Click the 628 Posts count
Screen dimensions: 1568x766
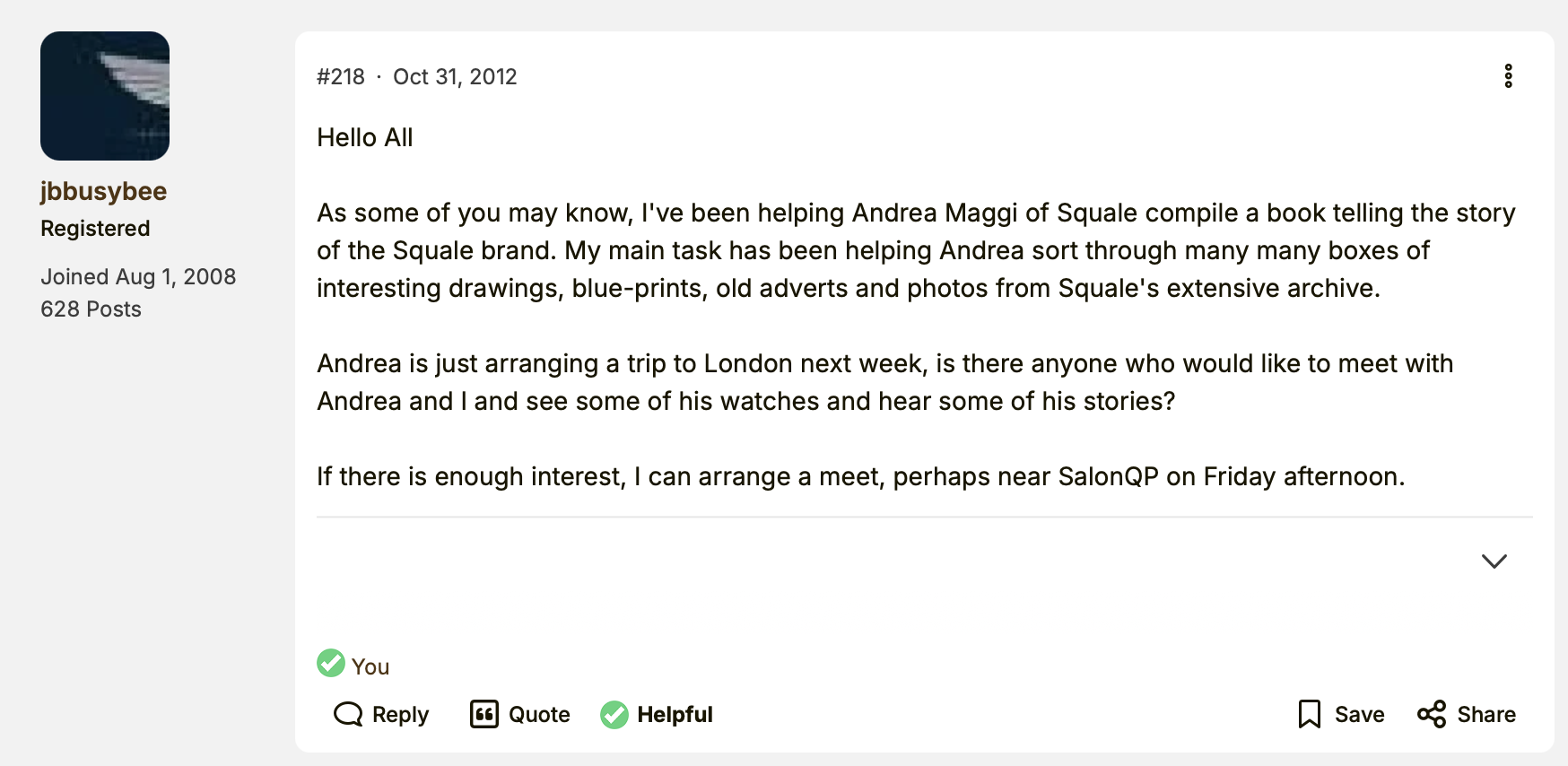(91, 309)
